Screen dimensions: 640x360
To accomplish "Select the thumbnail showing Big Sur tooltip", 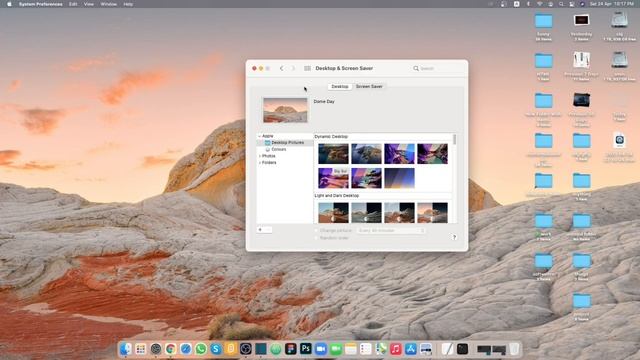I will click(333, 178).
